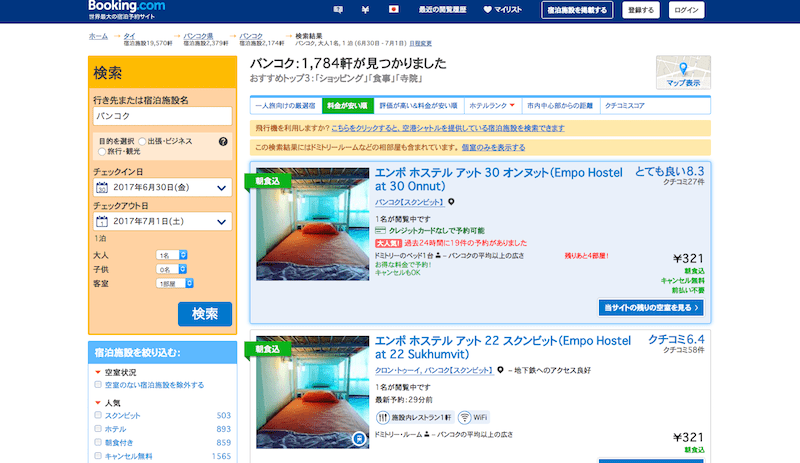Image resolution: width=800 pixels, height=463 pixels.
Task: Open the Japan flag language selector
Action: click(393, 9)
